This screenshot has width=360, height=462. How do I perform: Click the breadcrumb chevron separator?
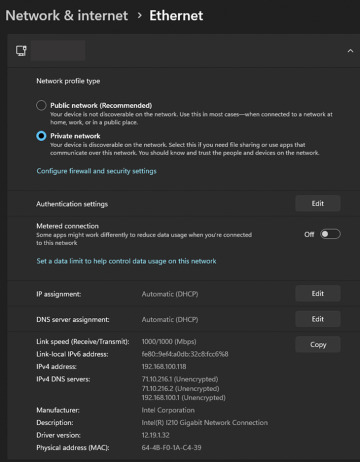(139, 16)
